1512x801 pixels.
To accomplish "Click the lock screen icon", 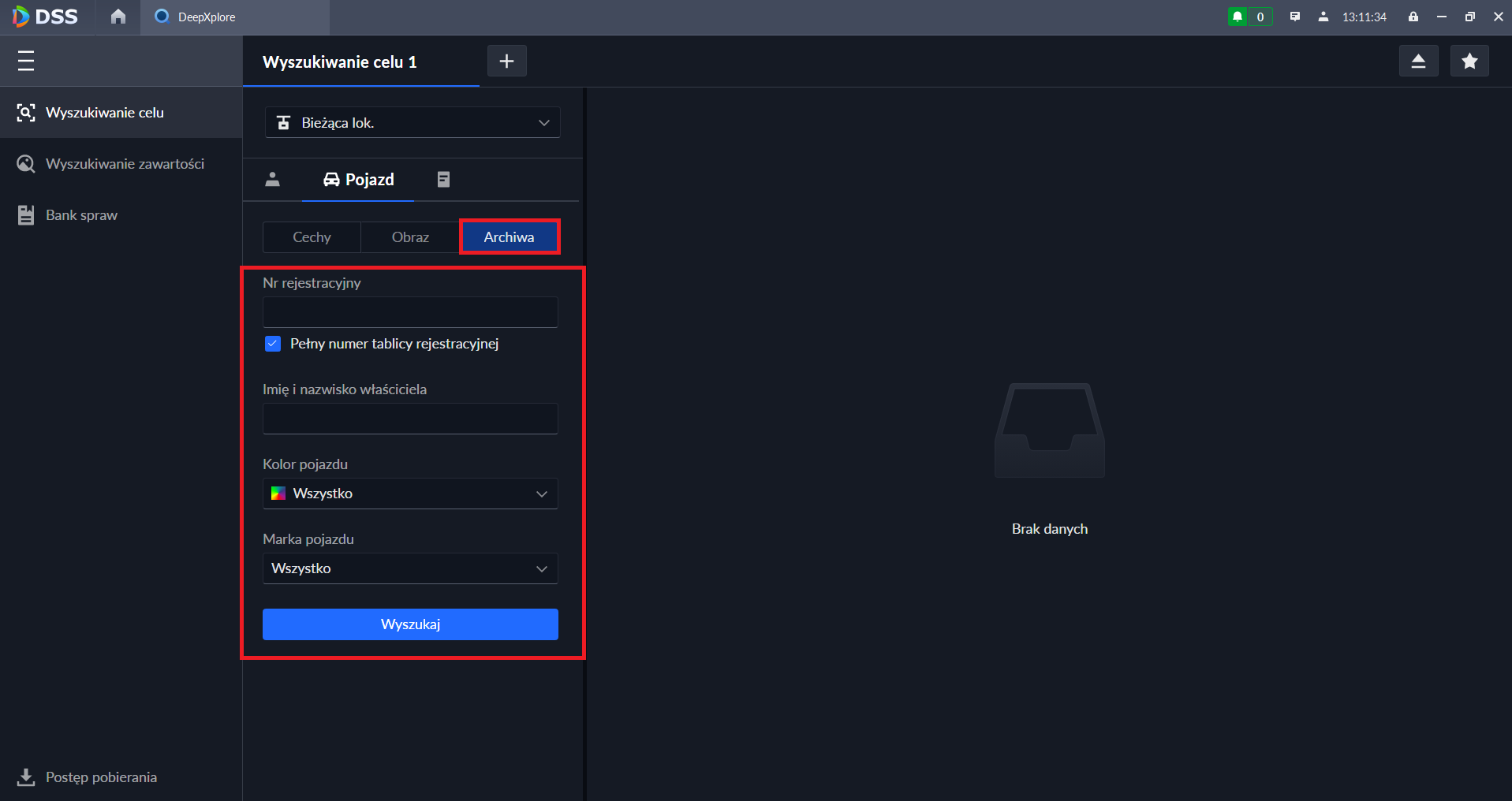I will tap(1413, 17).
